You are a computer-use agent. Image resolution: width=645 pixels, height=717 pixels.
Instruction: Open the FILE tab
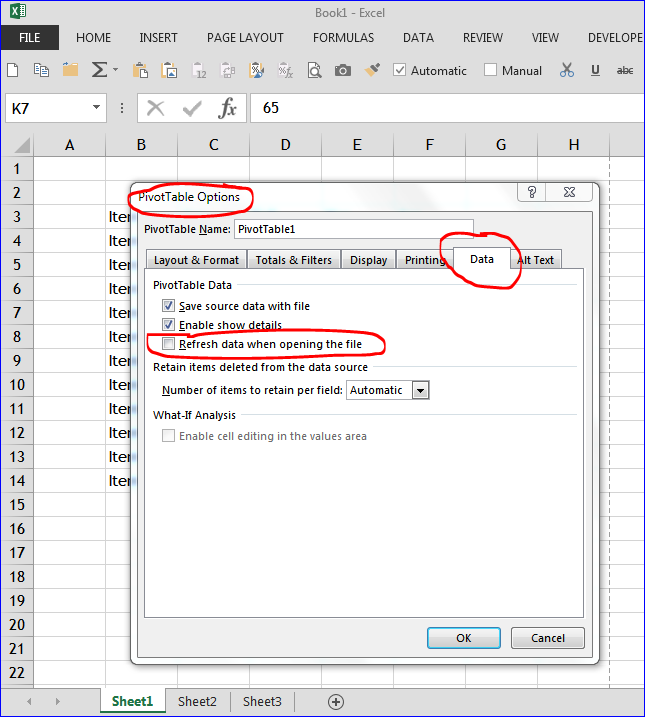point(30,37)
